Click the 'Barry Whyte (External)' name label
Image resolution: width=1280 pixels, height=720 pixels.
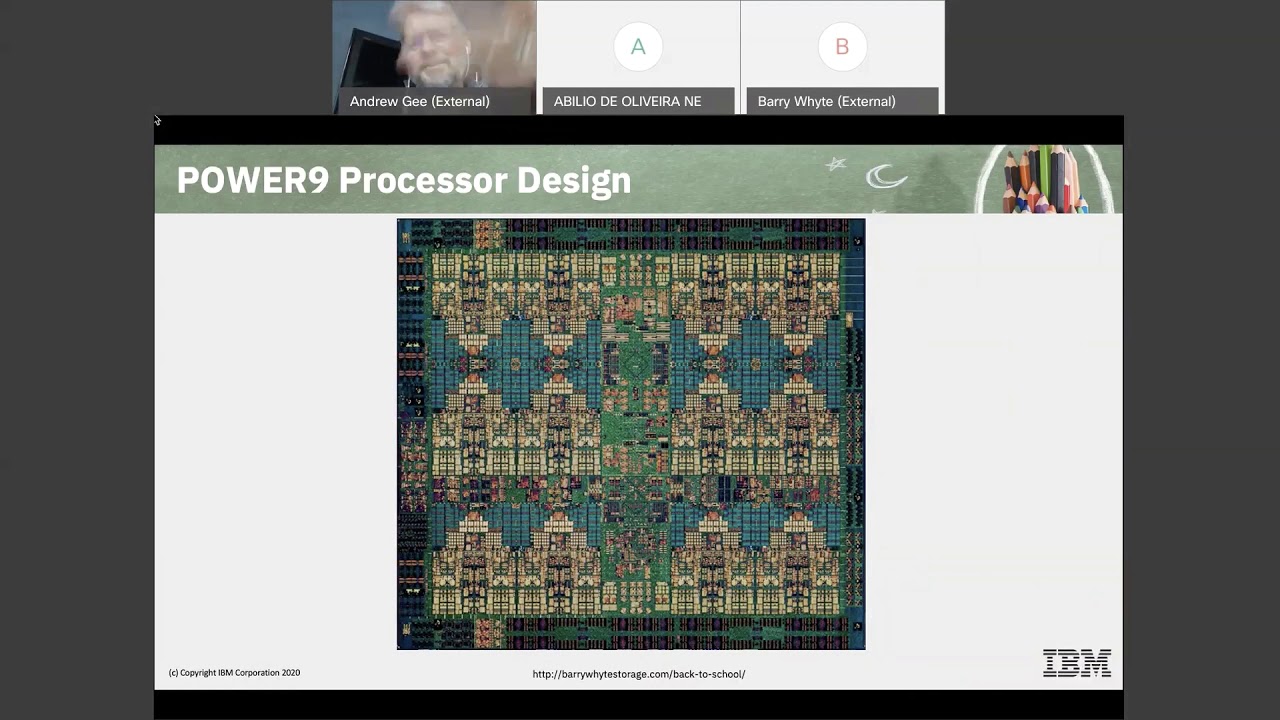(827, 101)
